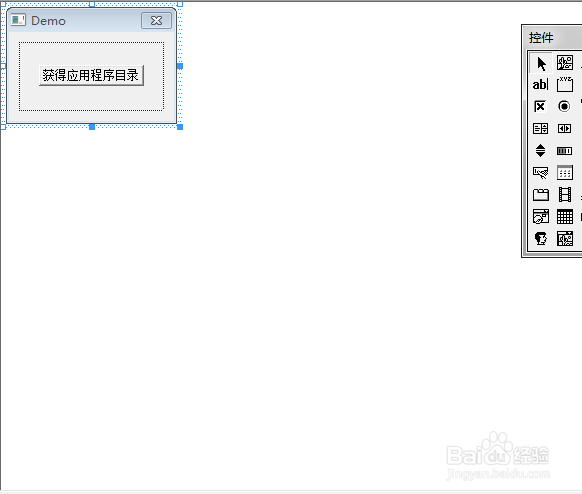This screenshot has height=494, width=582.
Task: Grab the bottom-right resize handle of the dialog
Action: (x=180, y=127)
